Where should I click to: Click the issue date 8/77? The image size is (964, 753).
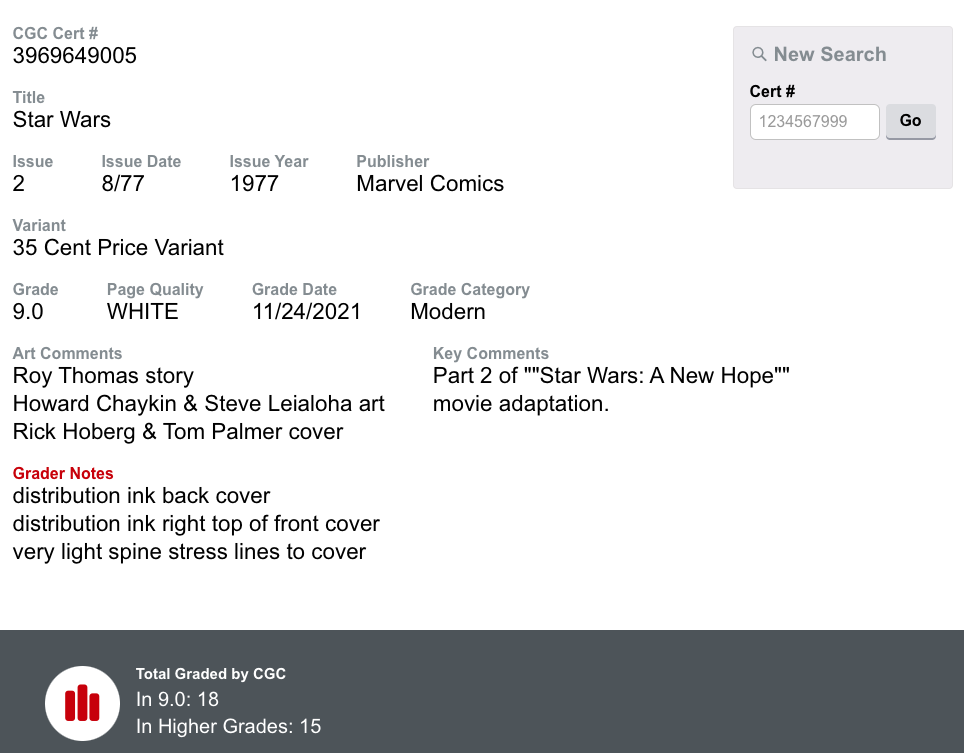pos(123,184)
